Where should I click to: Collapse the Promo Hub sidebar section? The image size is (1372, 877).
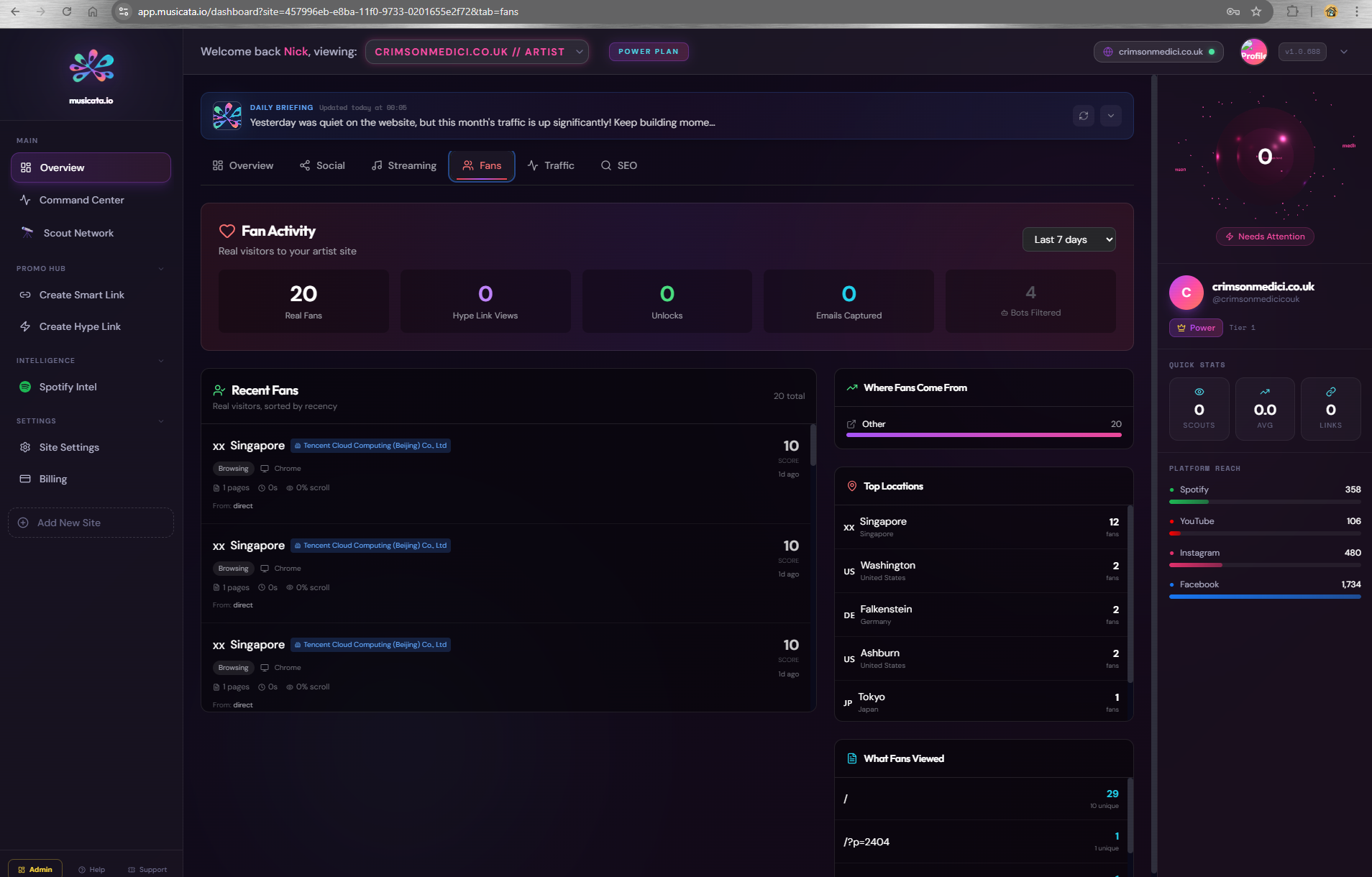click(x=161, y=269)
